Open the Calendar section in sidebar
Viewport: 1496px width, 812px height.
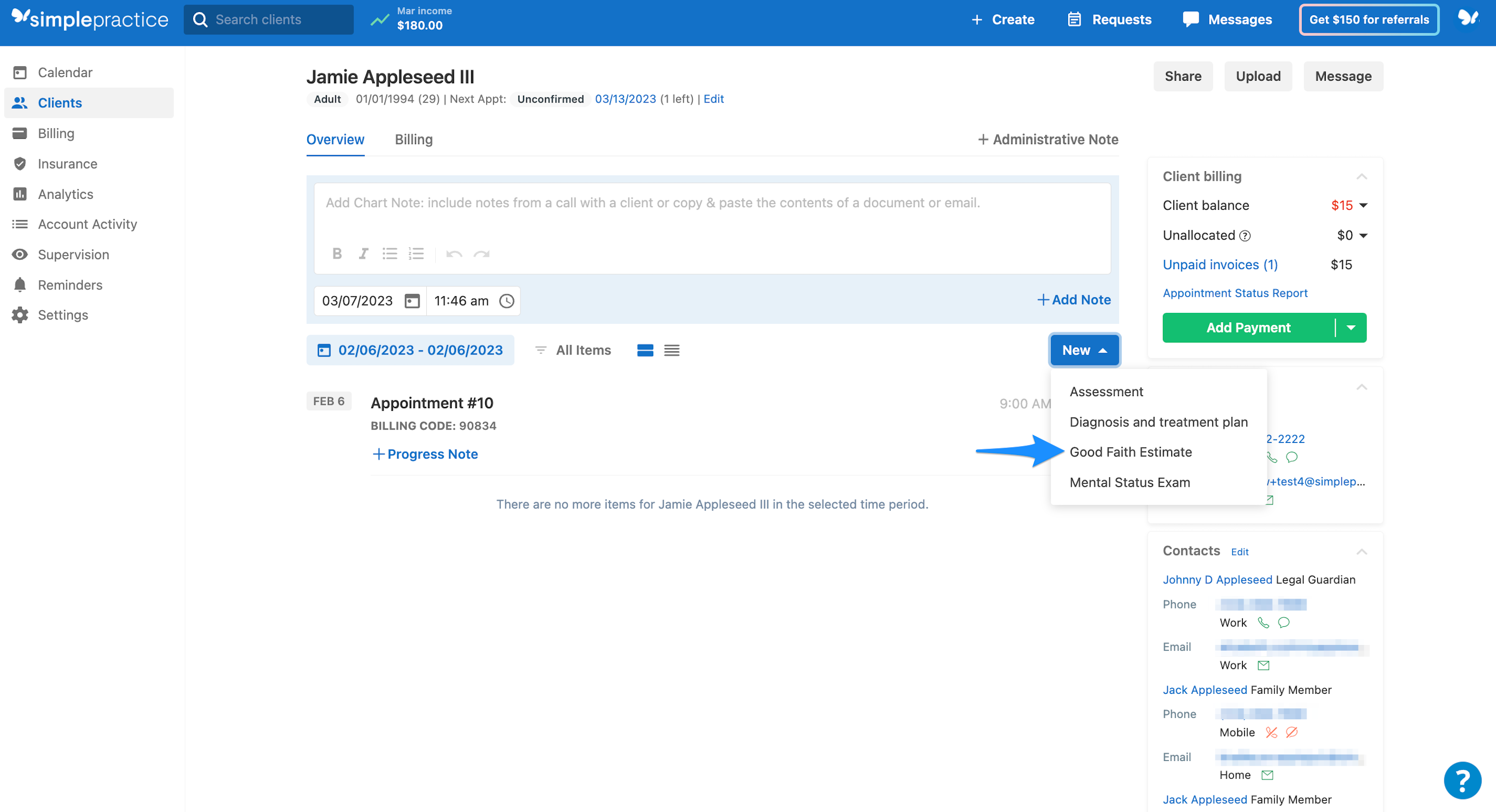point(65,72)
